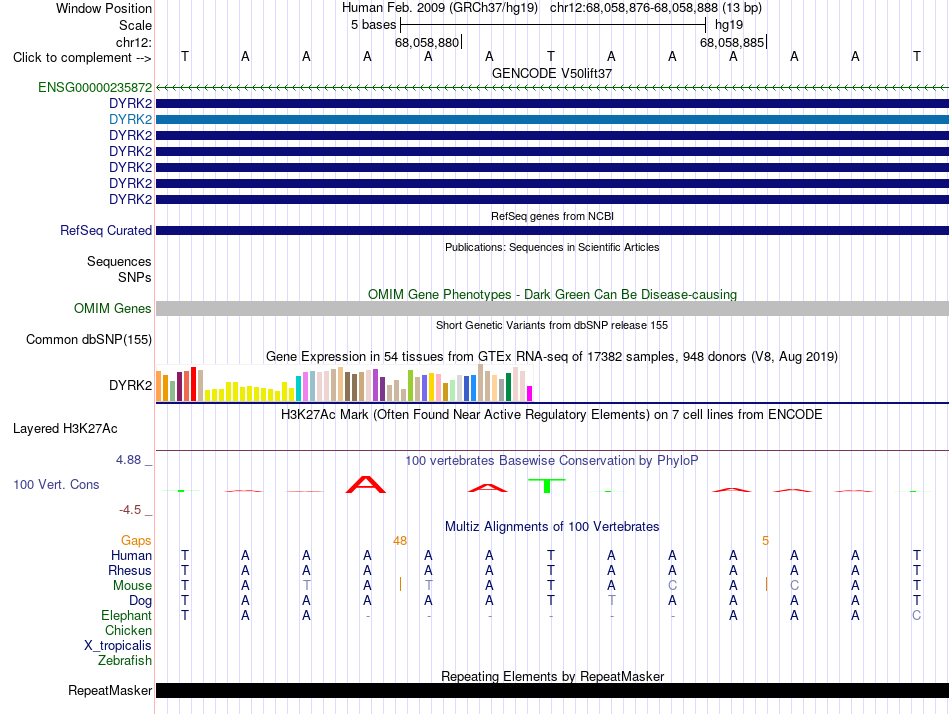Image resolution: width=950 pixels, height=714 pixels.
Task: Click the magenta bar ending the GTEx chart
Action: [x=530, y=393]
